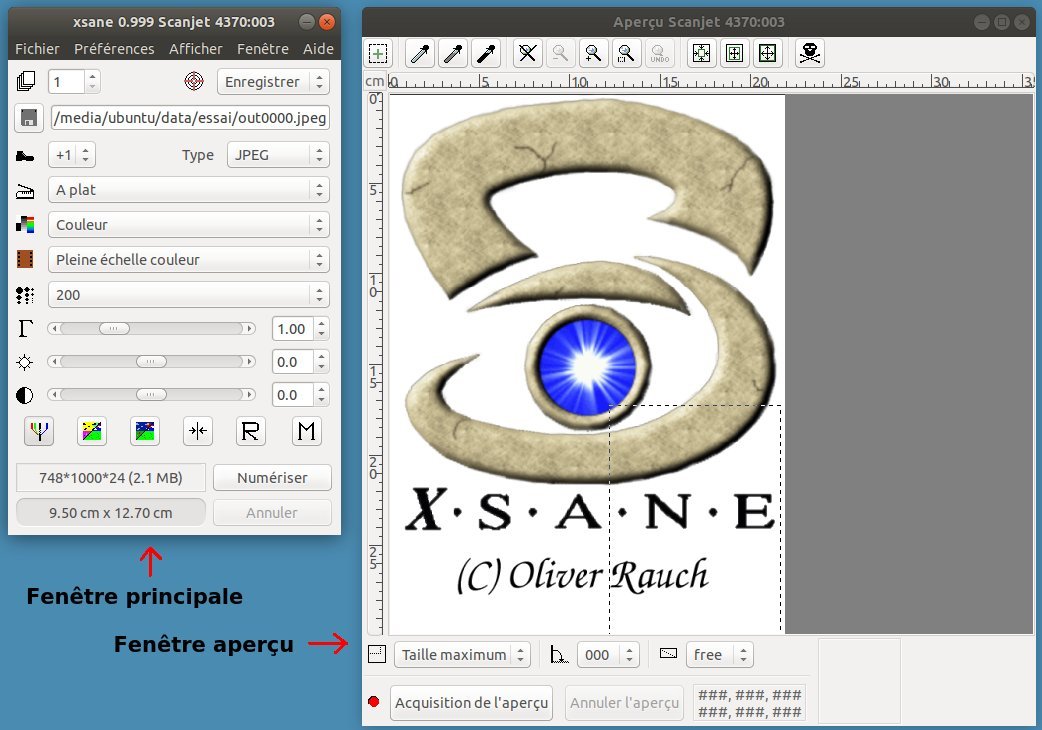The width and height of the screenshot is (1042, 730).
Task: Open the Aide menu
Action: pyautogui.click(x=318, y=48)
